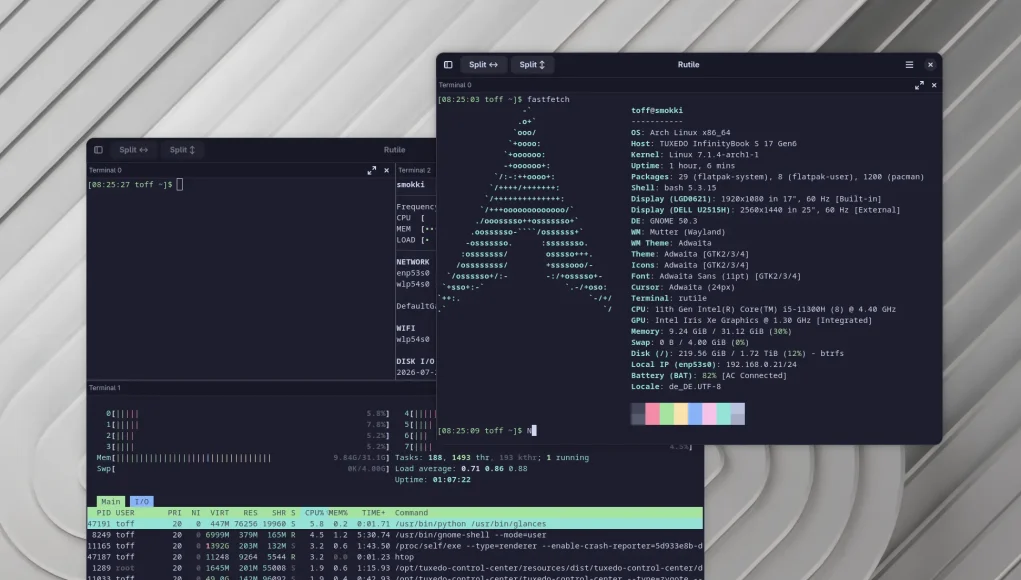
Task: Maximize Terminal 0 pane in background window
Action: click(x=371, y=171)
